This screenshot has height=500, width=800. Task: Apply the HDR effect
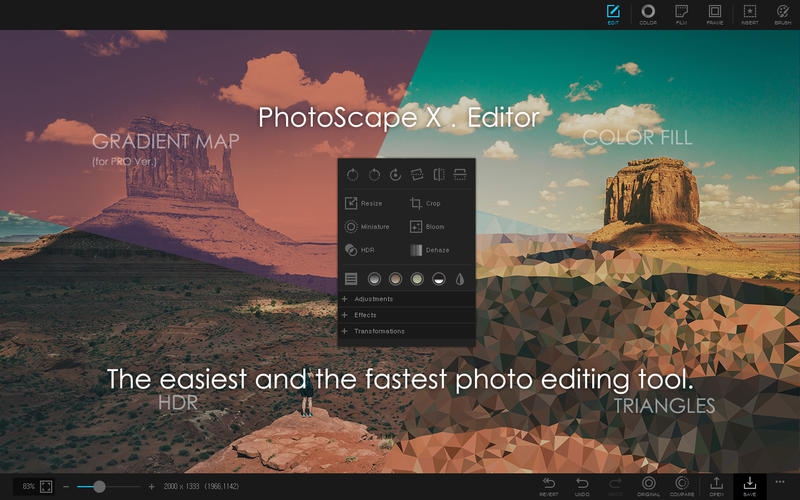coord(360,250)
